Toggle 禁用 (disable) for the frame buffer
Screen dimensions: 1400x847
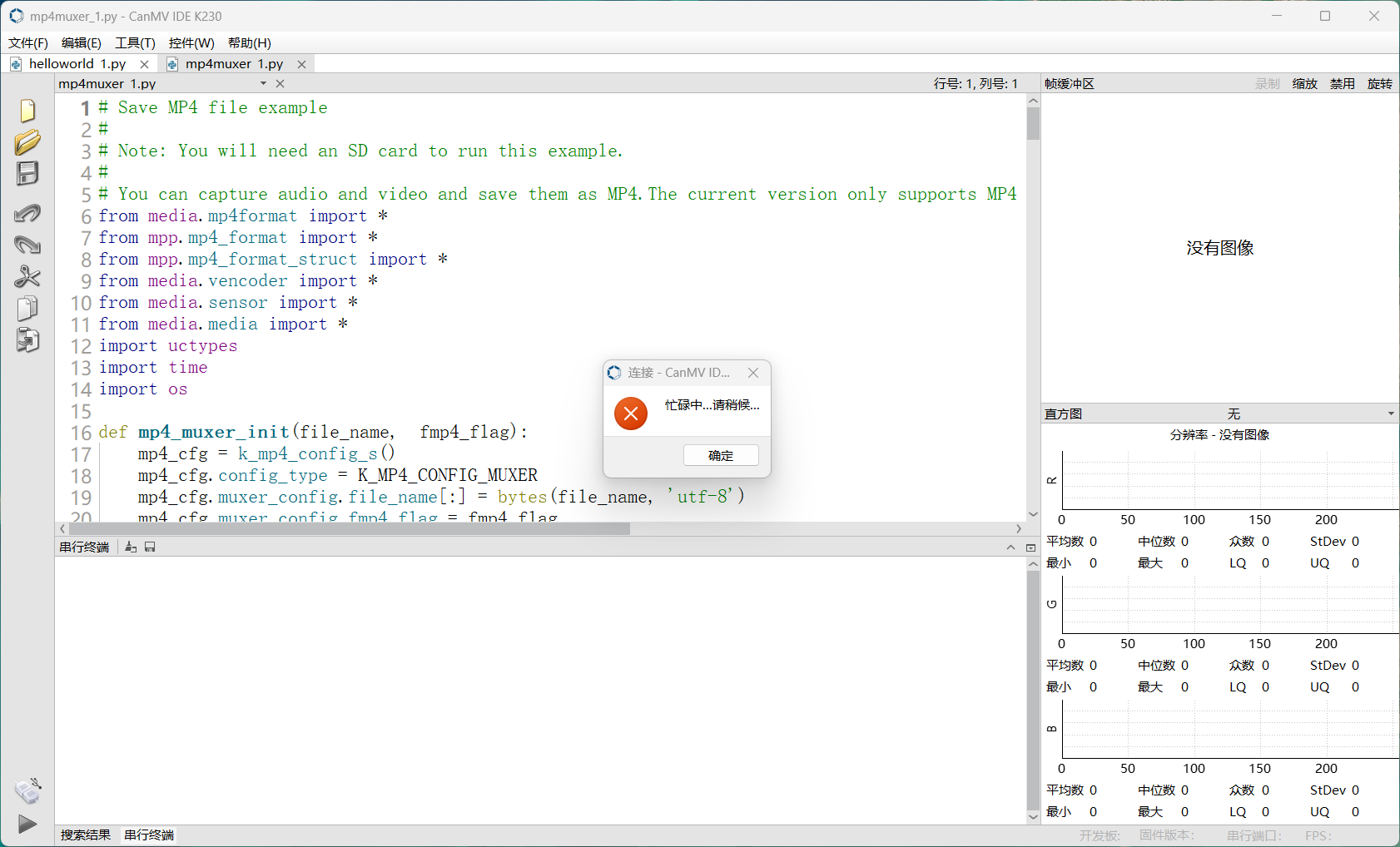(x=1342, y=84)
